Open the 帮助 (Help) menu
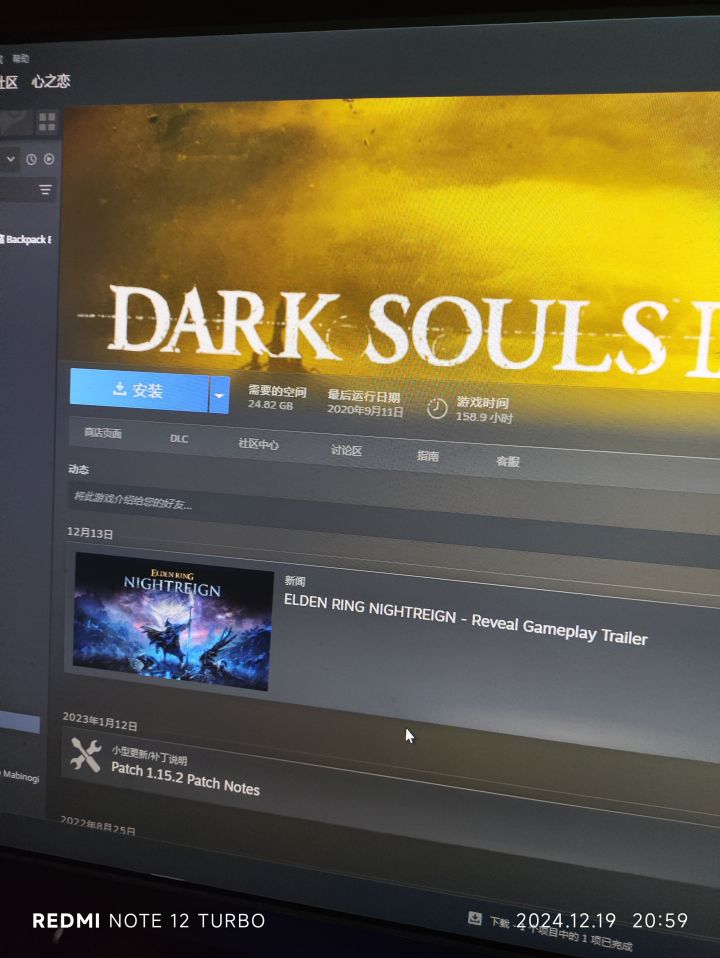 (x=21, y=59)
